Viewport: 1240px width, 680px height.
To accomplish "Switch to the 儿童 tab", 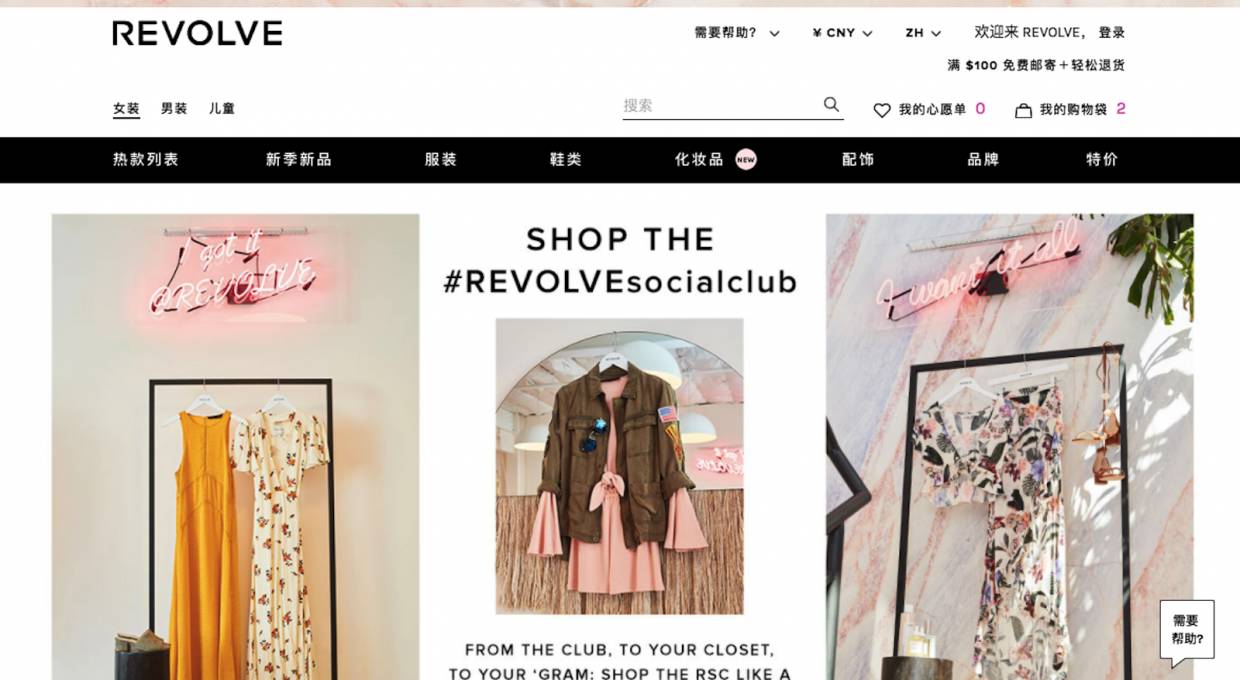I will (222, 109).
